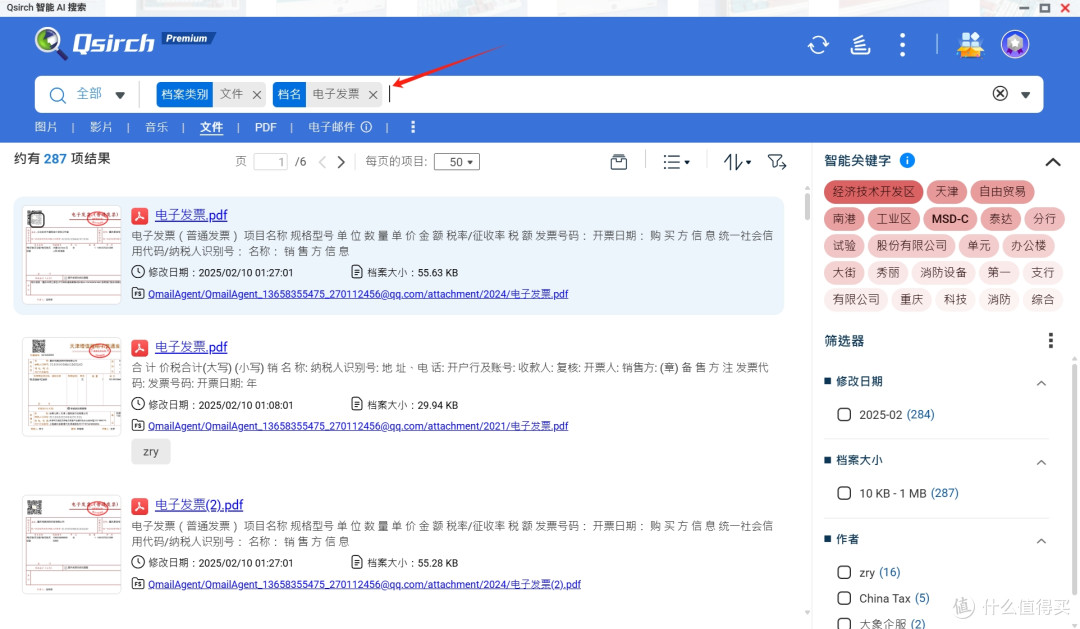Click thumbnail of first 电子发票.pdf result

point(72,254)
